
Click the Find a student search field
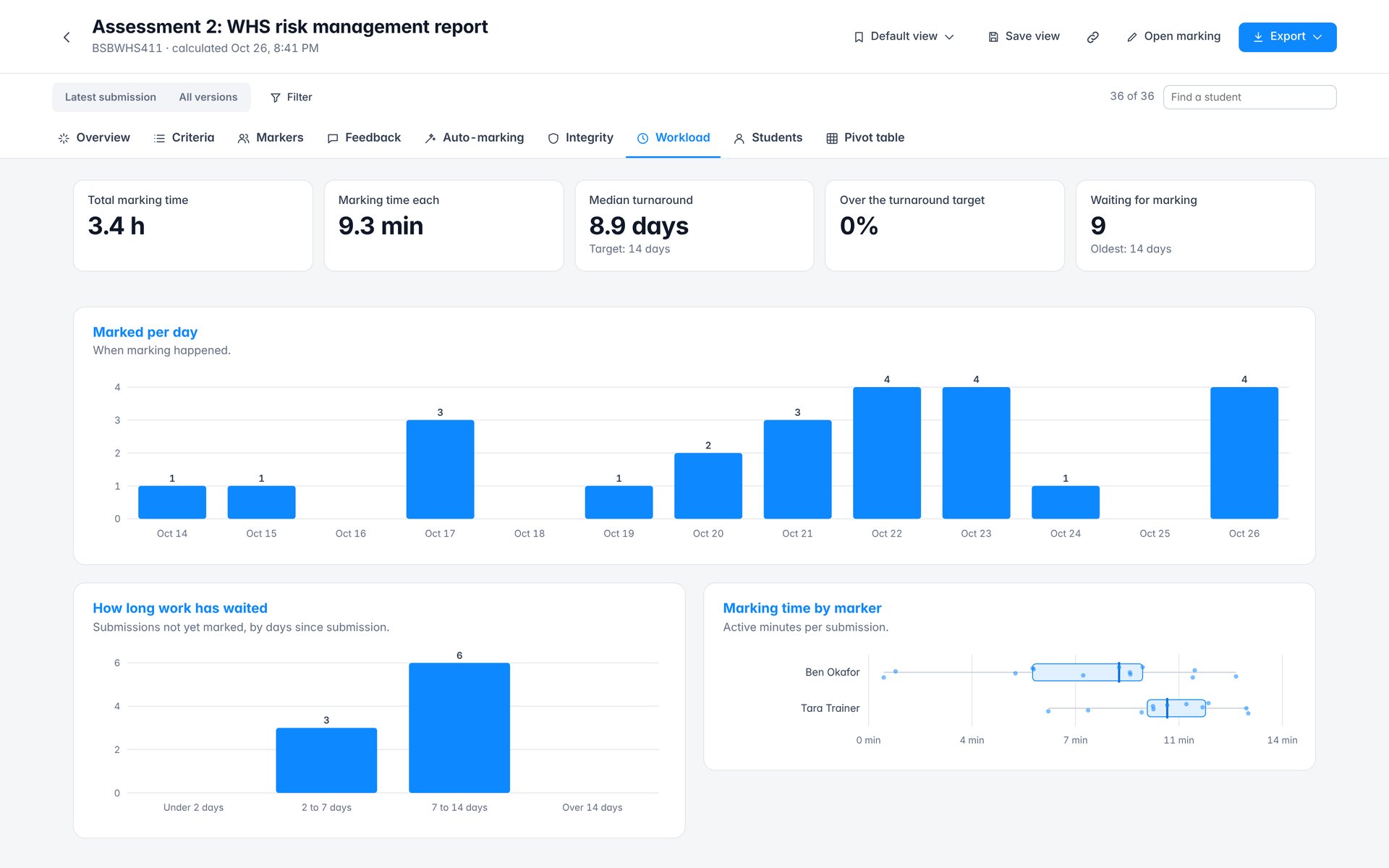(x=1249, y=97)
